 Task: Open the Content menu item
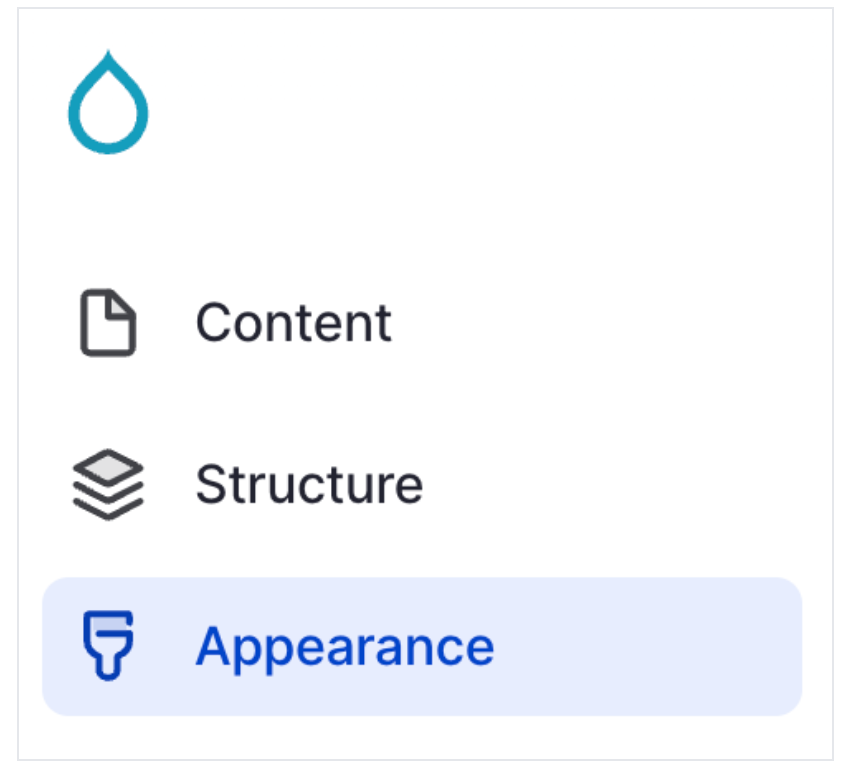[x=293, y=323]
